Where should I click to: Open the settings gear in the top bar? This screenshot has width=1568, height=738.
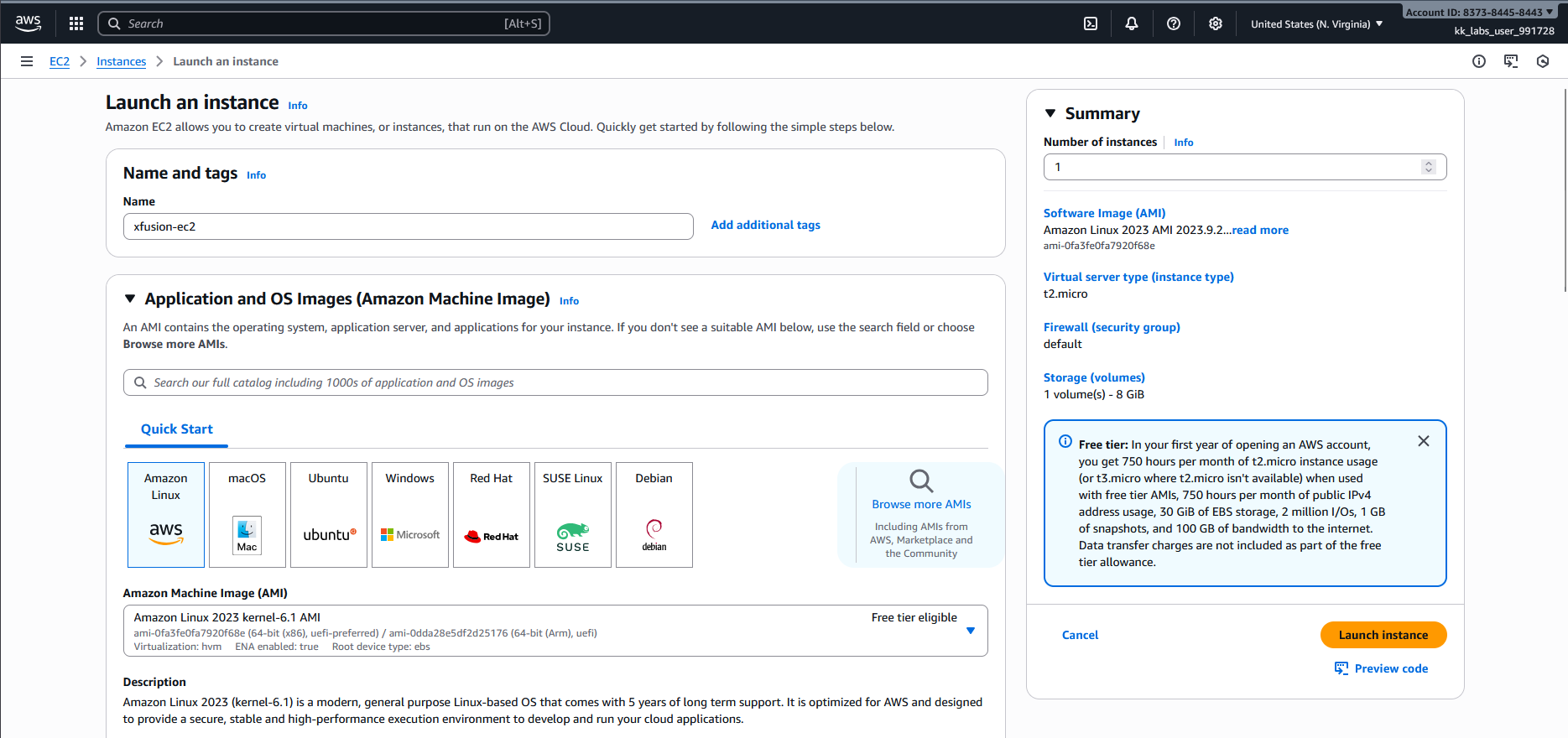(x=1216, y=23)
